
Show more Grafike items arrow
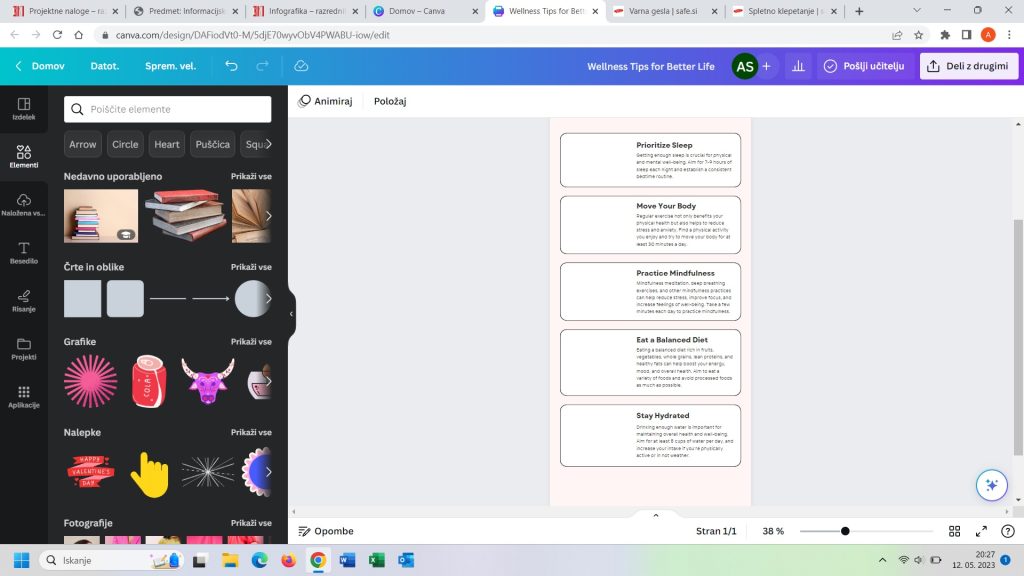coord(268,381)
